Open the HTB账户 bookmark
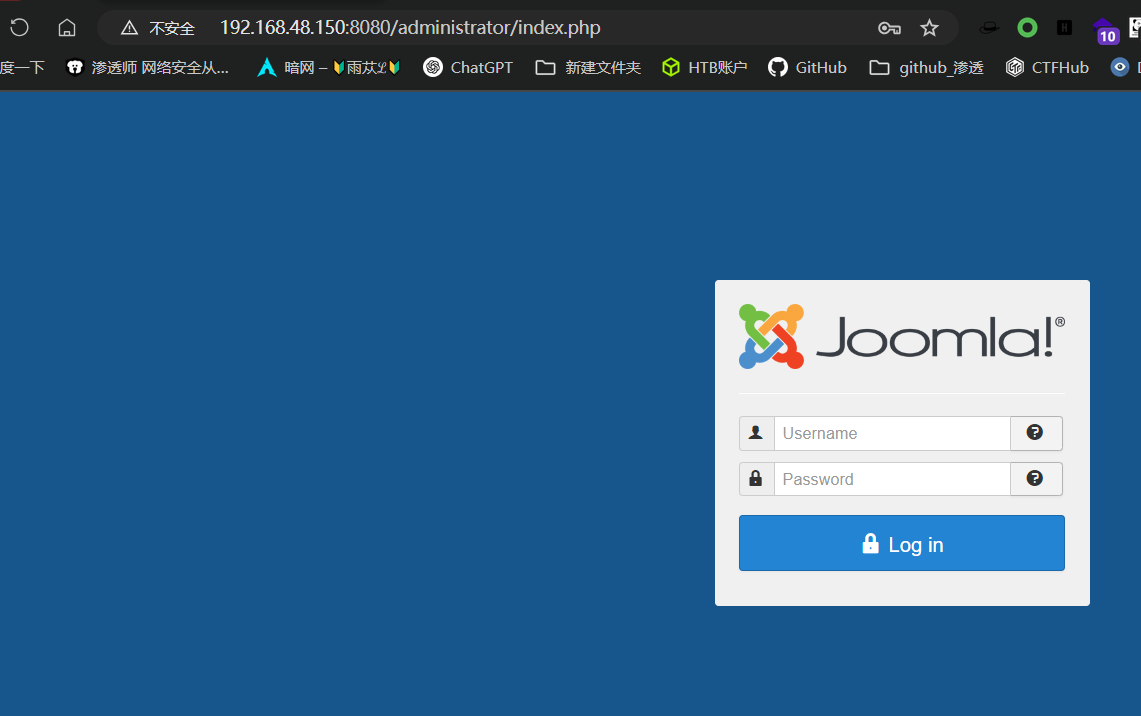The height and width of the screenshot is (716, 1141). point(704,68)
